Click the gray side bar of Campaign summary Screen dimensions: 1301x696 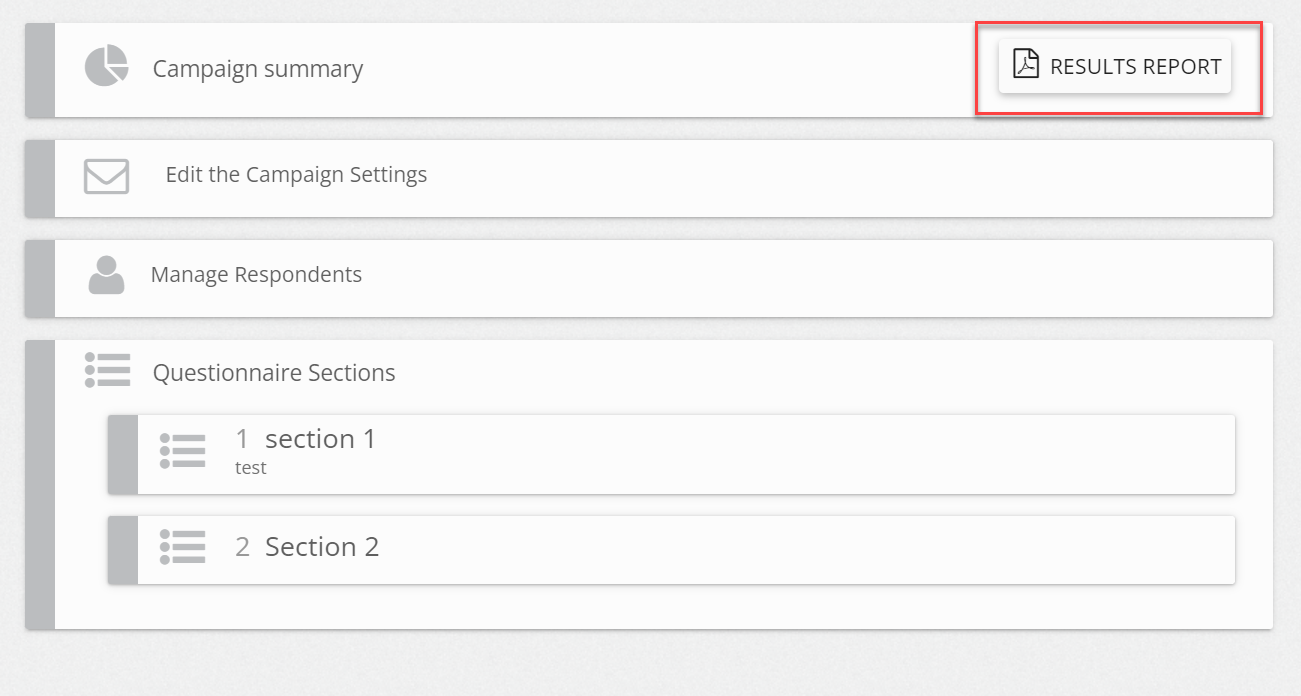40,70
